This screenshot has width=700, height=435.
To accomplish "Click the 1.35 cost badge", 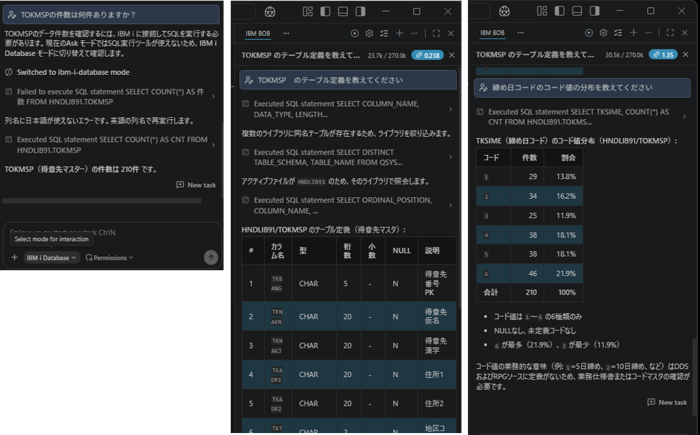I will (663, 54).
